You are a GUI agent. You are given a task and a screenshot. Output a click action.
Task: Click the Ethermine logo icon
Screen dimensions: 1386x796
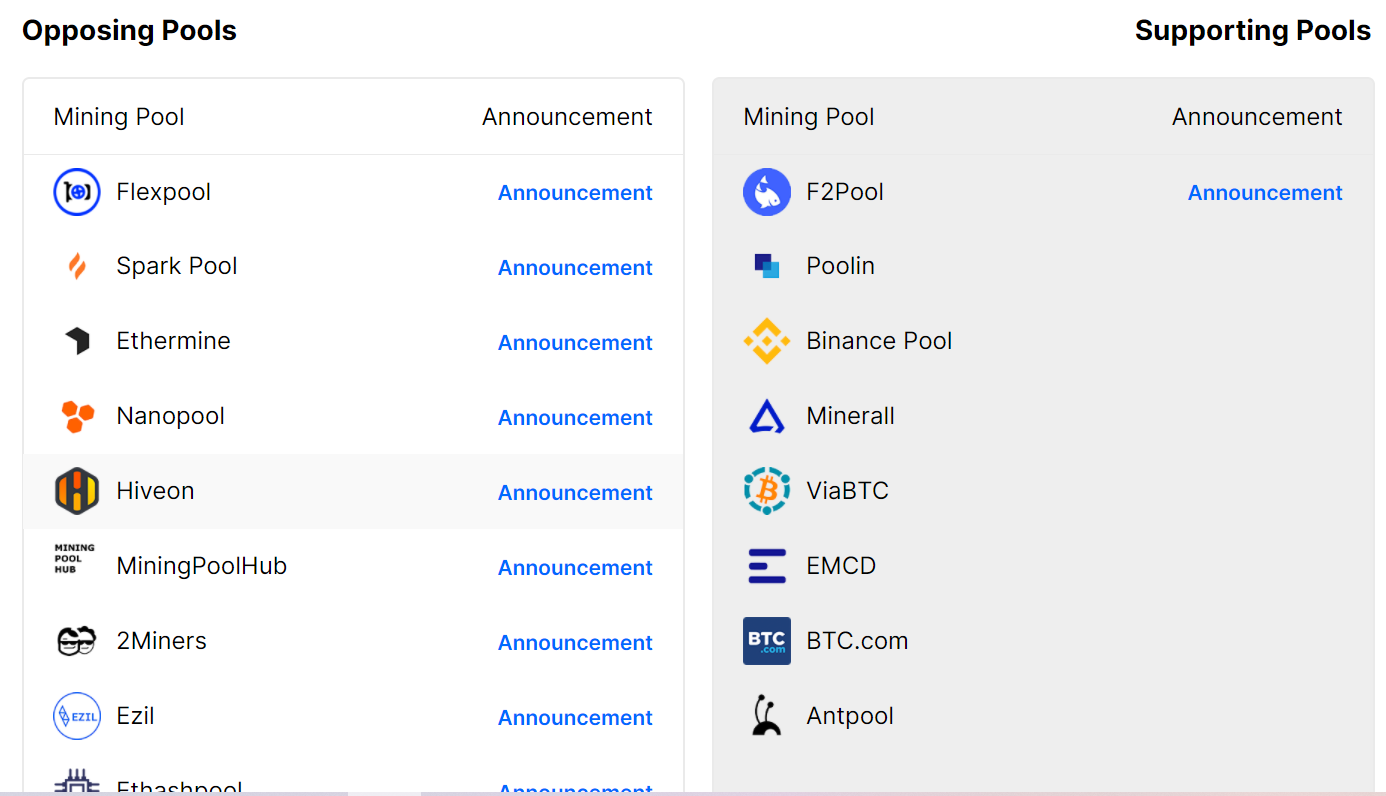(77, 341)
